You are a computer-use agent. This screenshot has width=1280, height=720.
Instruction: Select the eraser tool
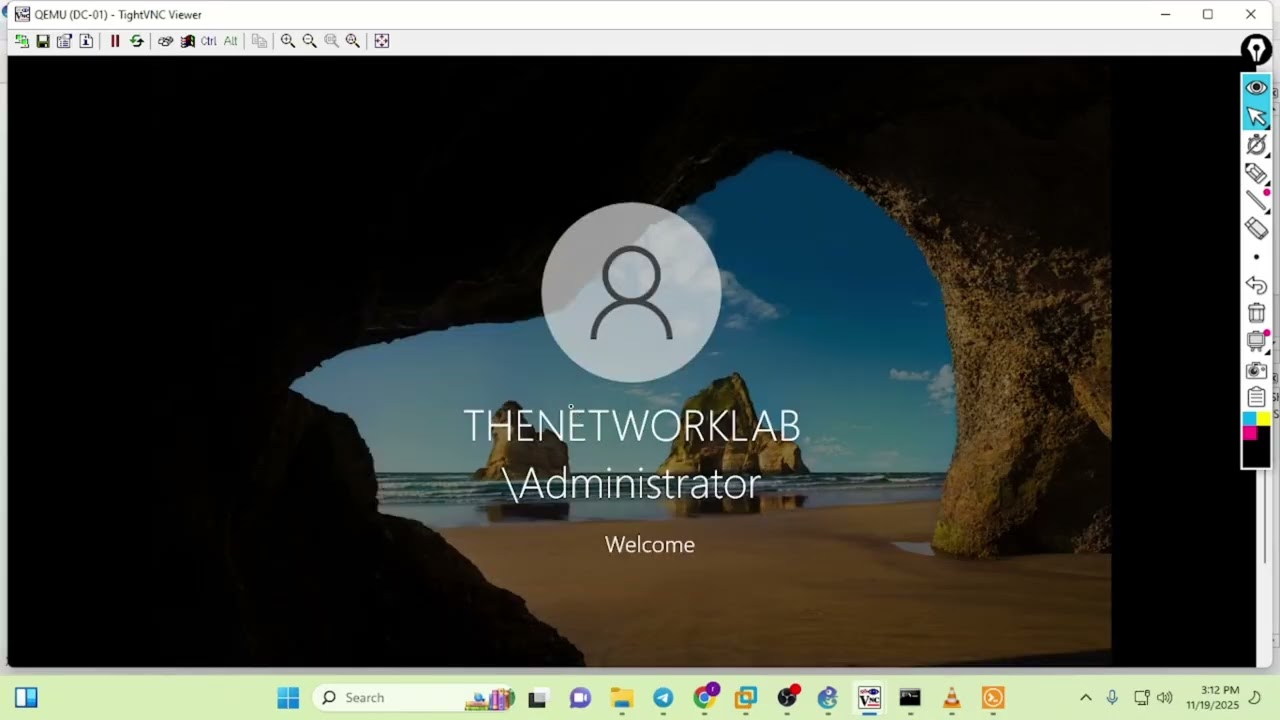click(x=1256, y=228)
